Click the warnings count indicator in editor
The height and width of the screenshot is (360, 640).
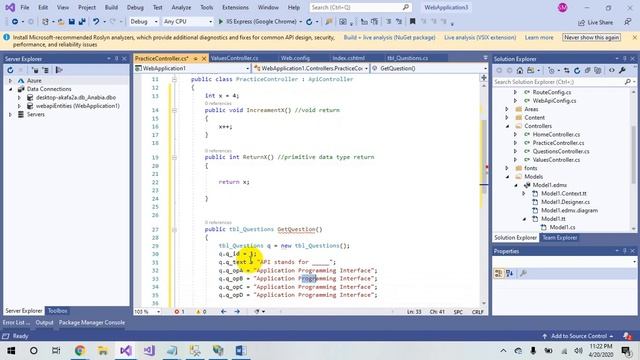pyautogui.click(x=201, y=311)
